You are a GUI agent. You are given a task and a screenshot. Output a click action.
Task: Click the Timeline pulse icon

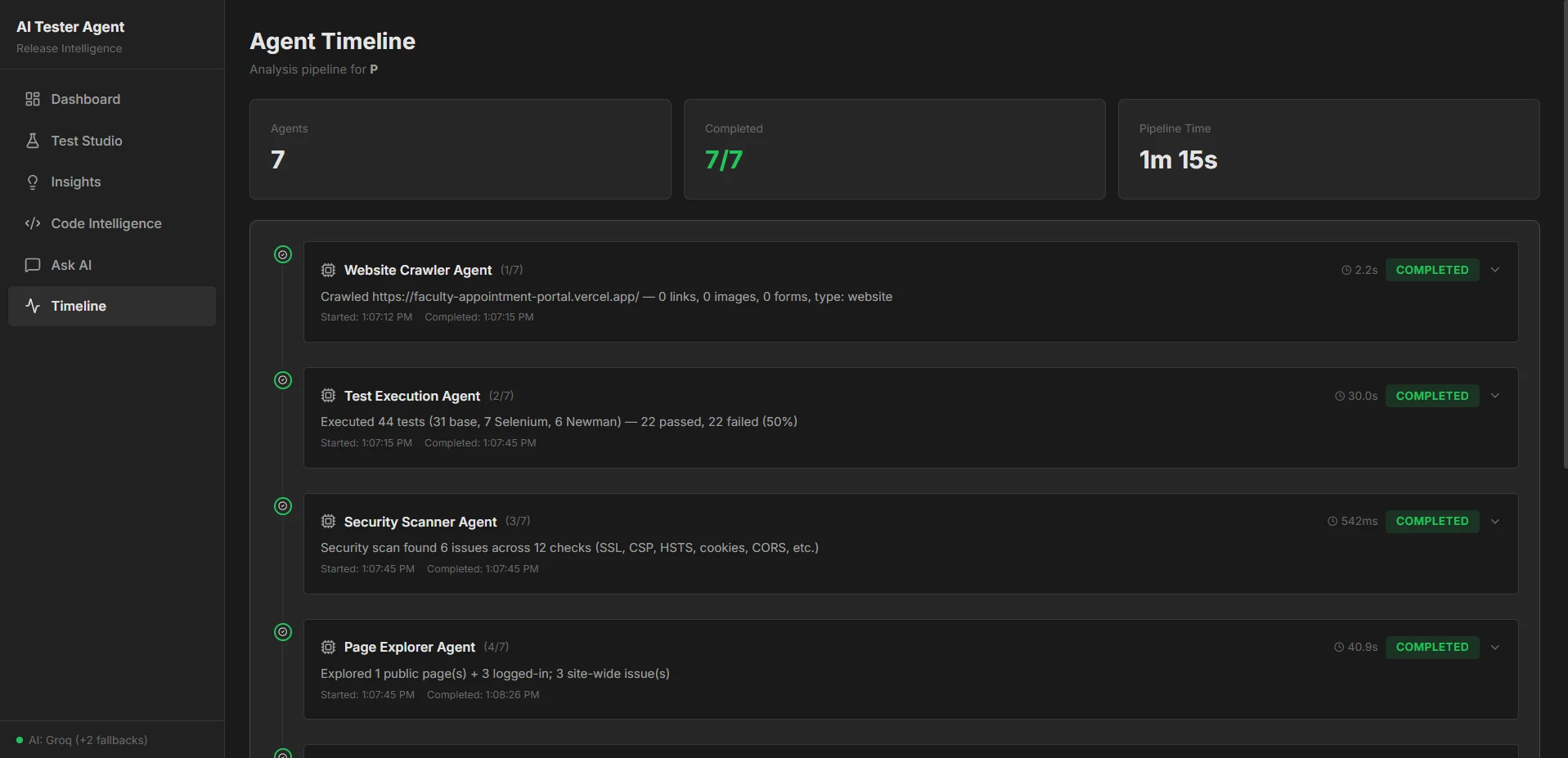33,306
